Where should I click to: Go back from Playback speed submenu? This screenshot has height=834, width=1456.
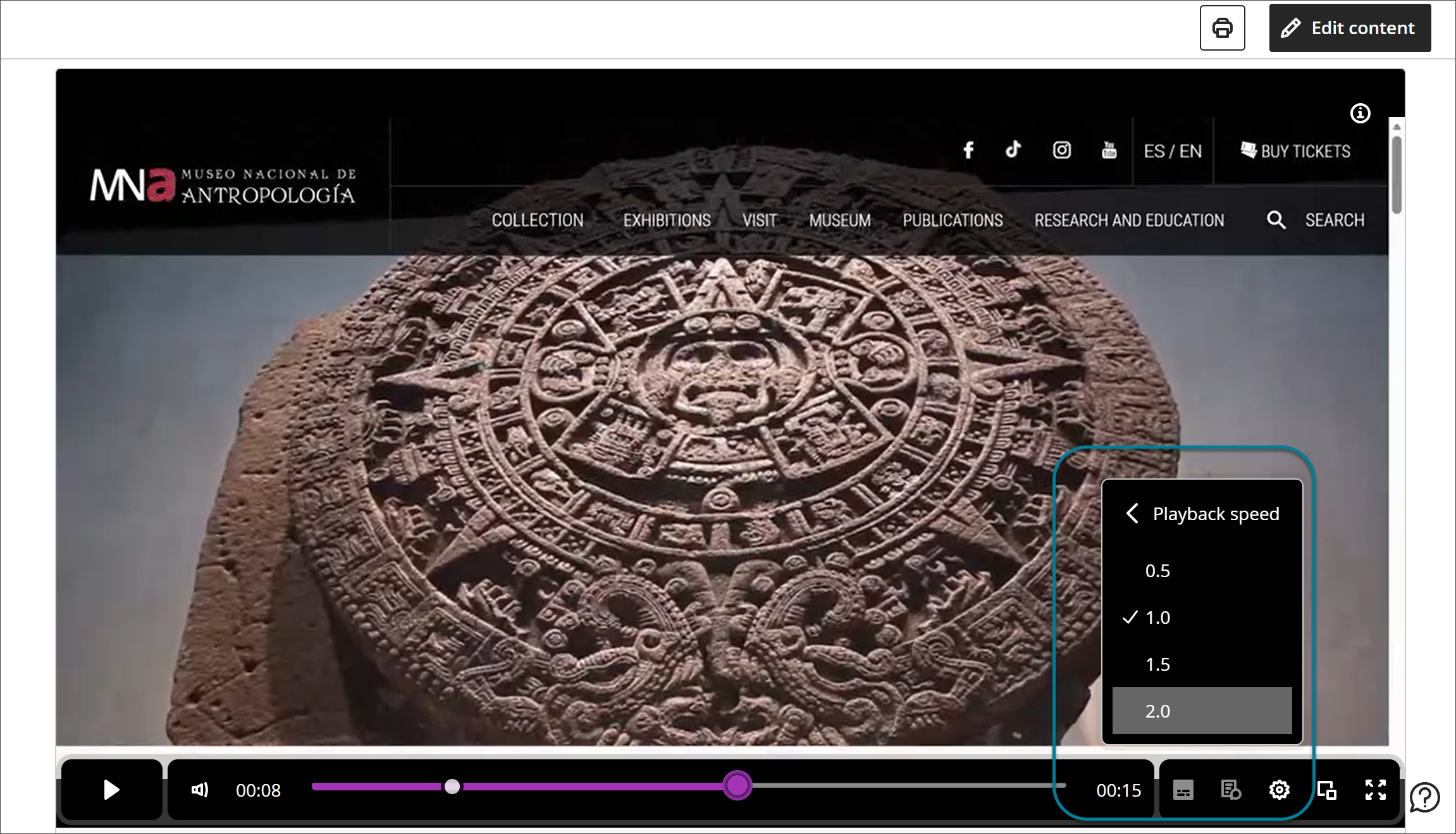point(1132,514)
